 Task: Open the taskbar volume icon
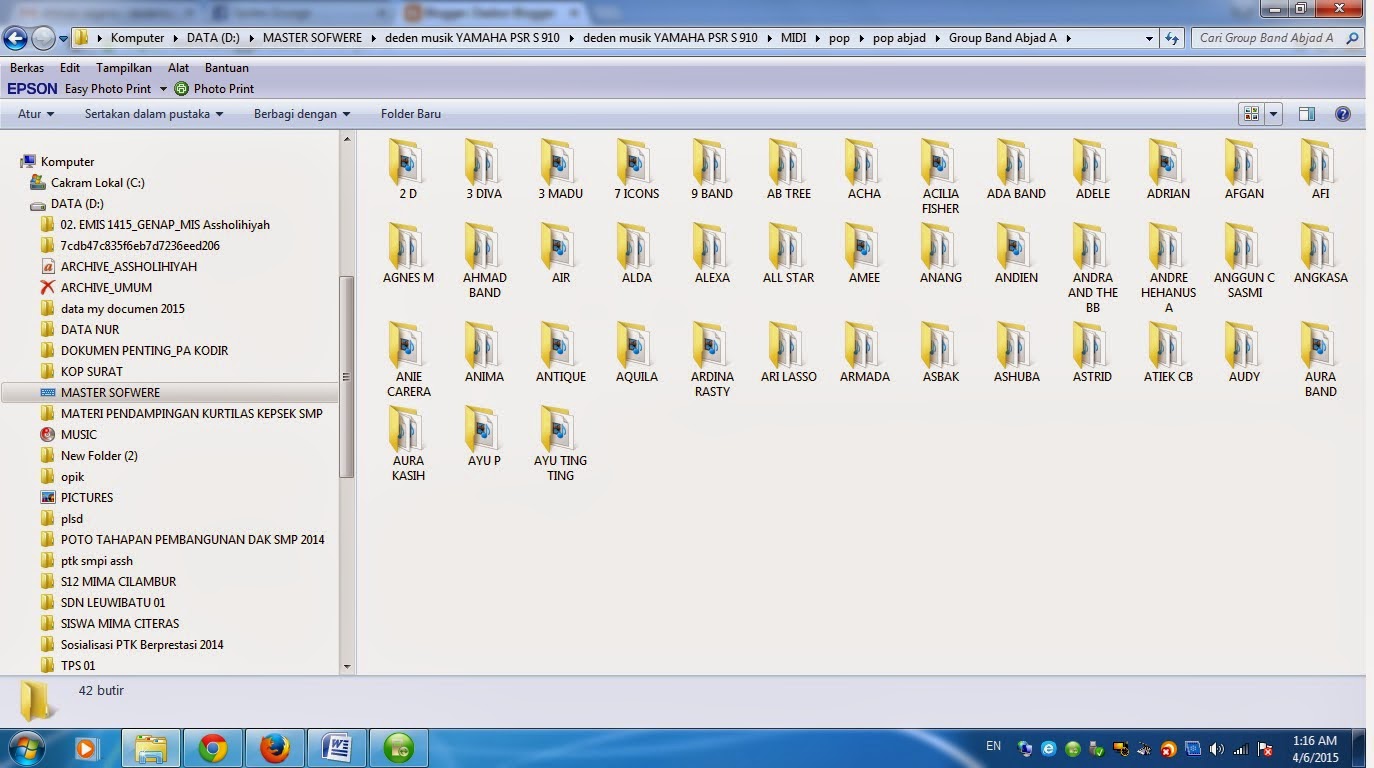(x=1217, y=748)
